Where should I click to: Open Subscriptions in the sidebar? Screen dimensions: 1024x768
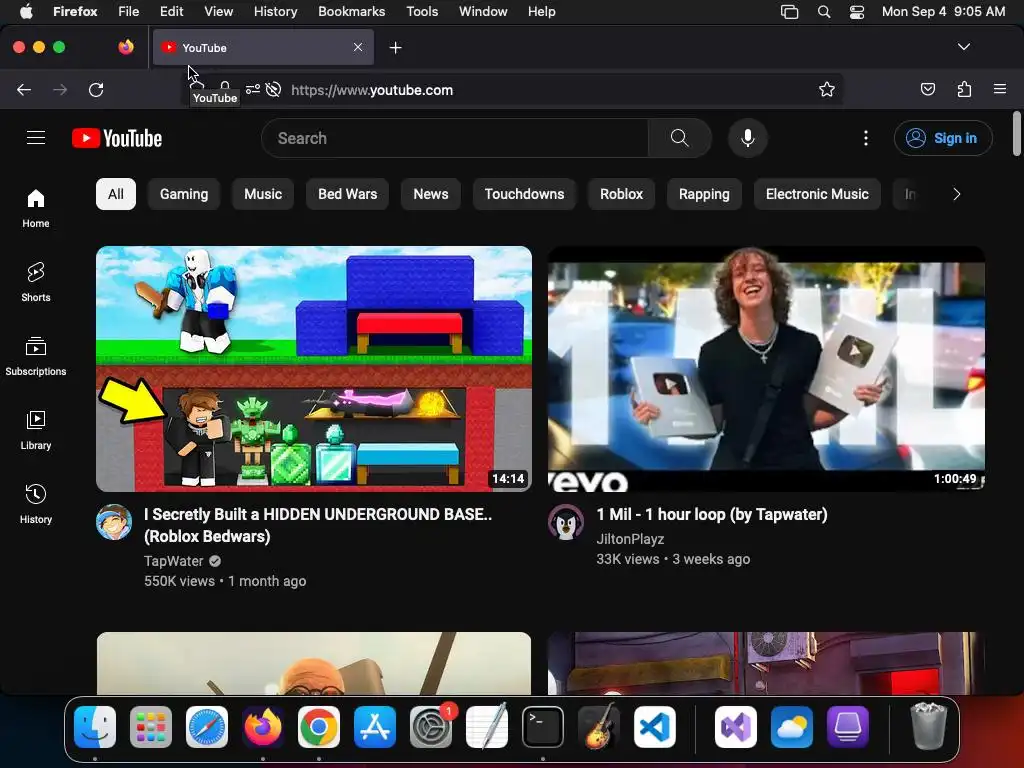[36, 356]
